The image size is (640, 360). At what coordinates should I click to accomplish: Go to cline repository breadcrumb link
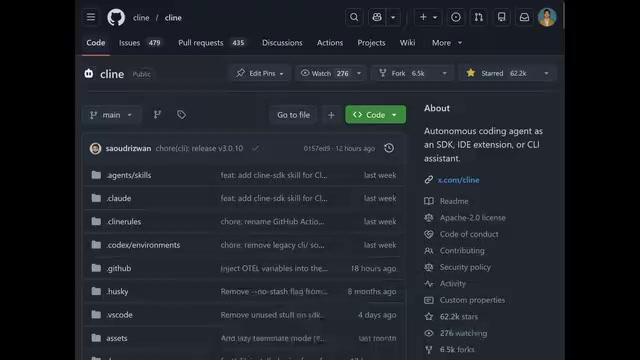[173, 18]
